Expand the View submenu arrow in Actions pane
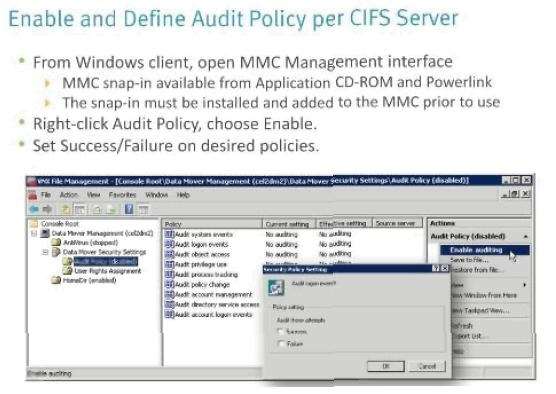 click(x=525, y=285)
